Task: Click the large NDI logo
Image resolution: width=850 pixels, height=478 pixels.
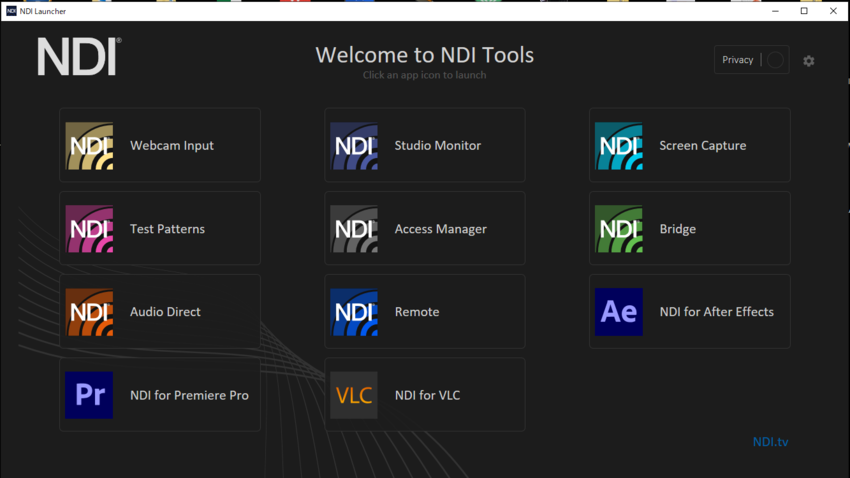Action: point(79,57)
